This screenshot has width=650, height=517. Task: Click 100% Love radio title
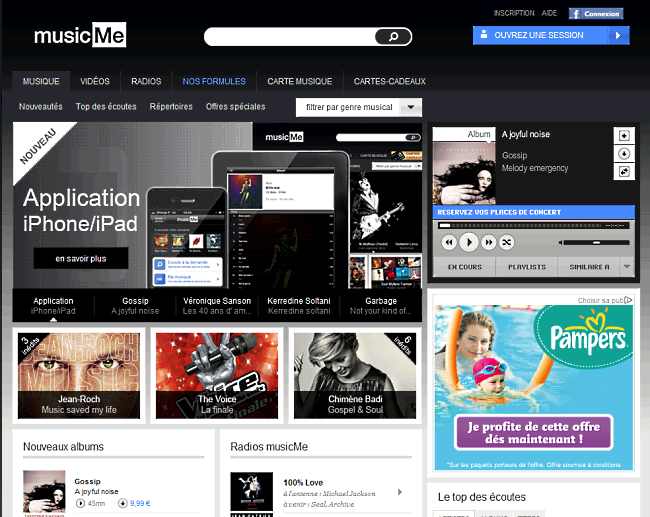tap(303, 483)
